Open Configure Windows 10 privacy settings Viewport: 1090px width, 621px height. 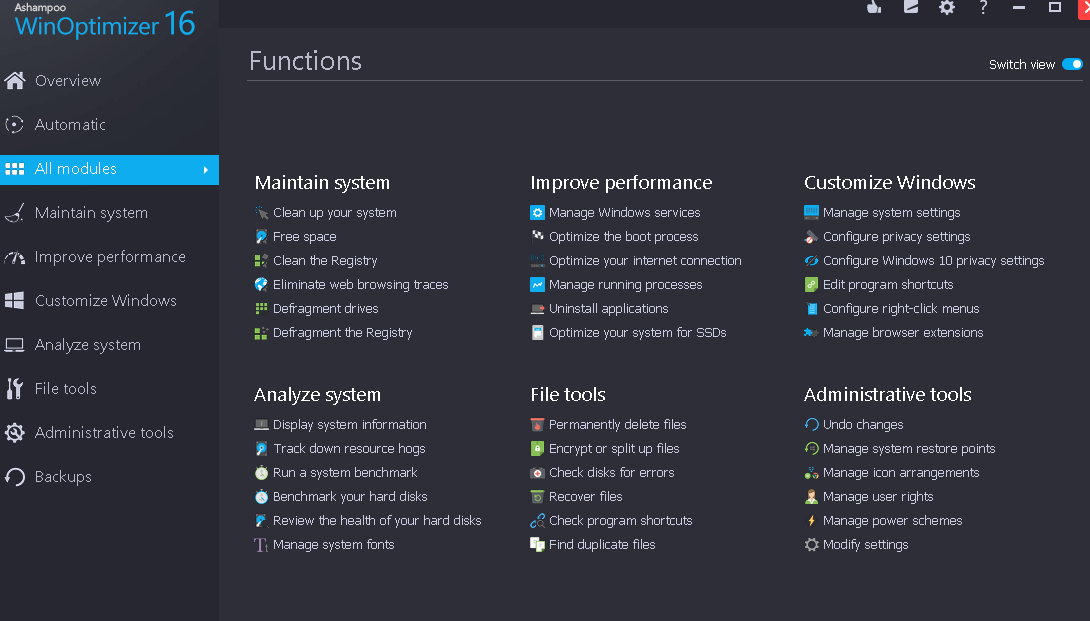click(x=933, y=261)
